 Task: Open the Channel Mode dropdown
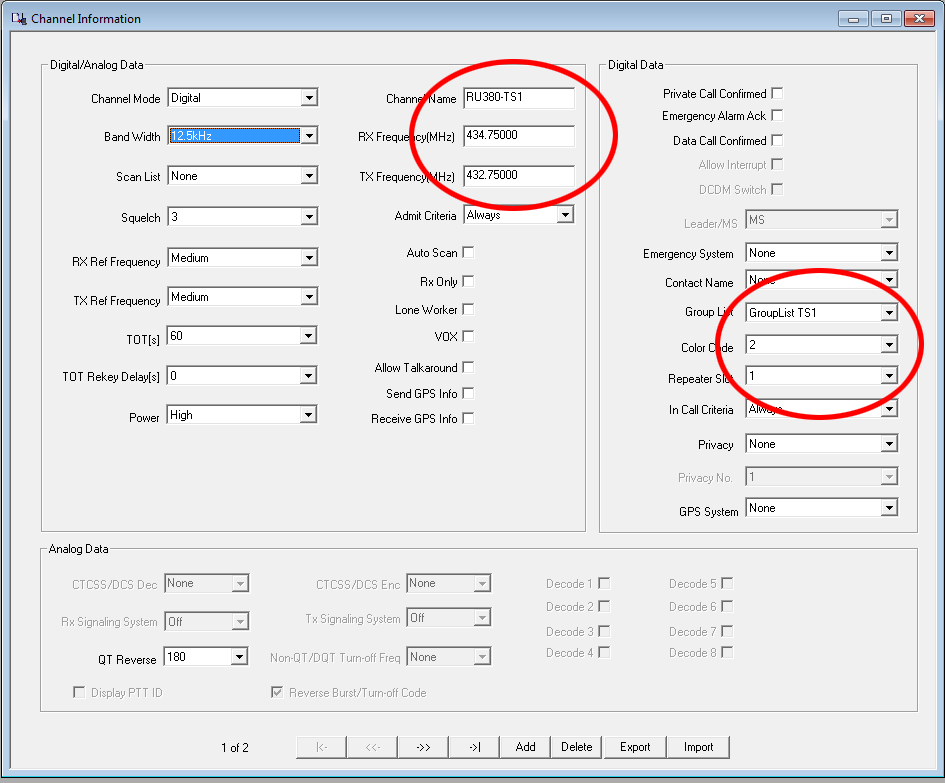tap(309, 98)
